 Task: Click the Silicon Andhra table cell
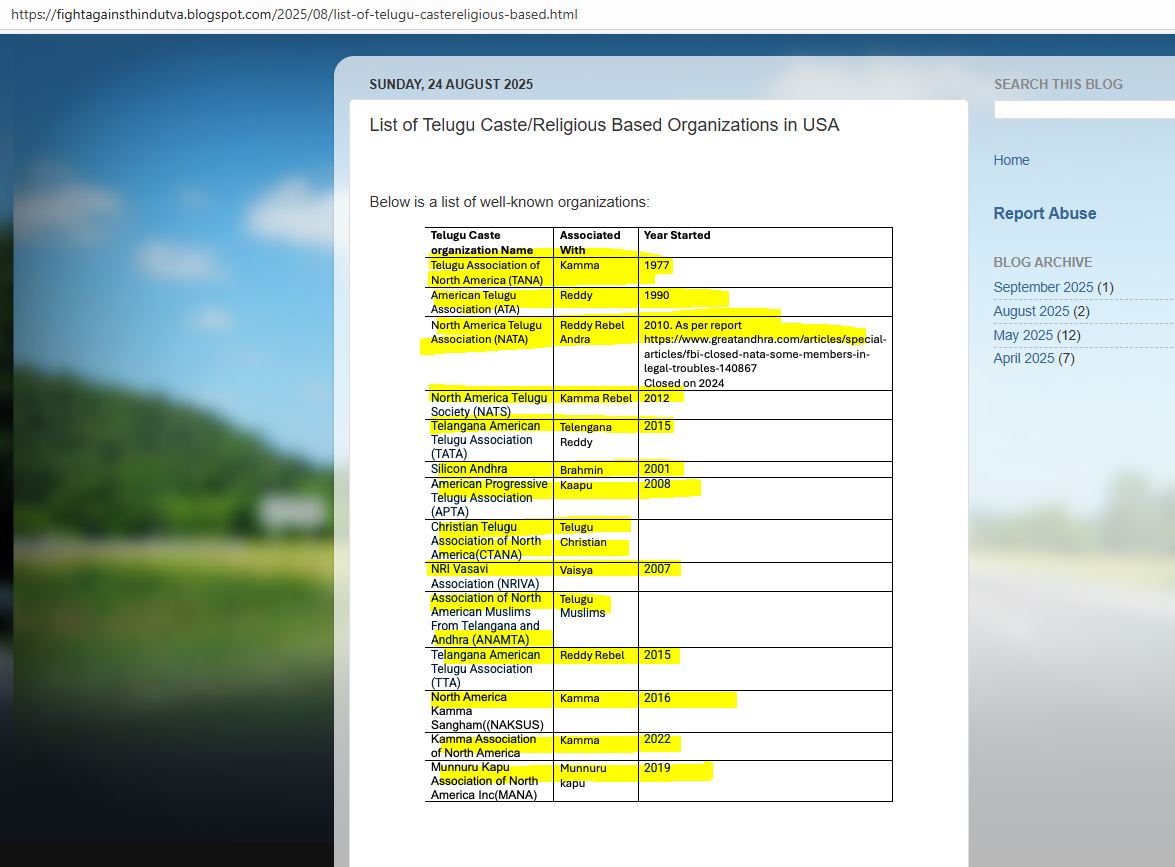click(469, 469)
